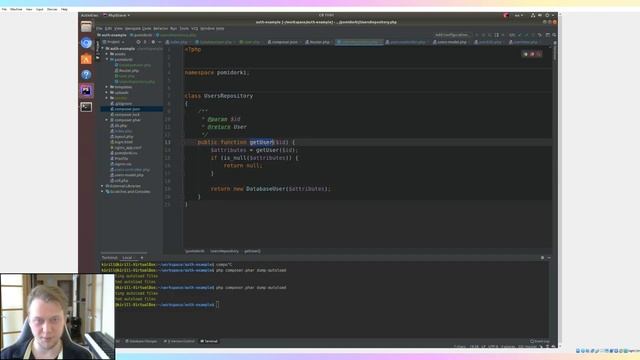The width and height of the screenshot is (640, 360).
Task: Click the locate-in-project target icon
Action: pos(138,42)
